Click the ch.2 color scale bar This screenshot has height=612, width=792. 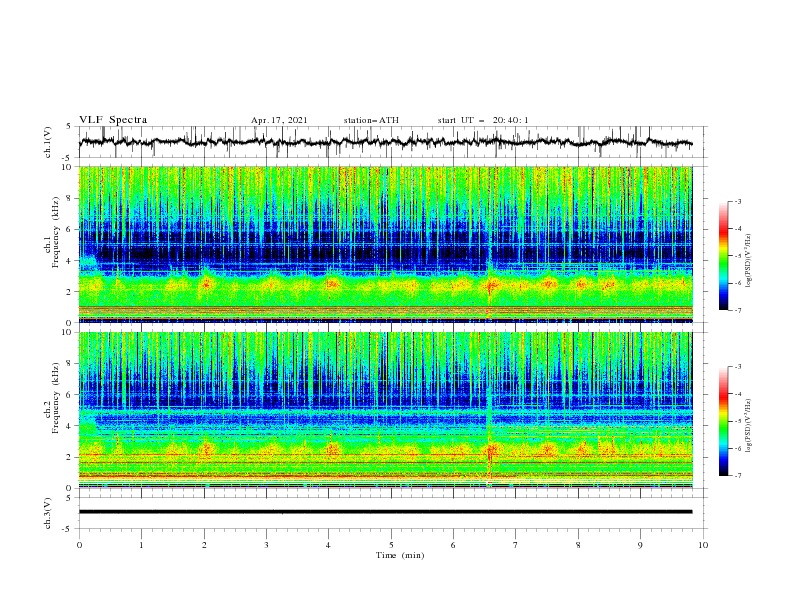724,421
